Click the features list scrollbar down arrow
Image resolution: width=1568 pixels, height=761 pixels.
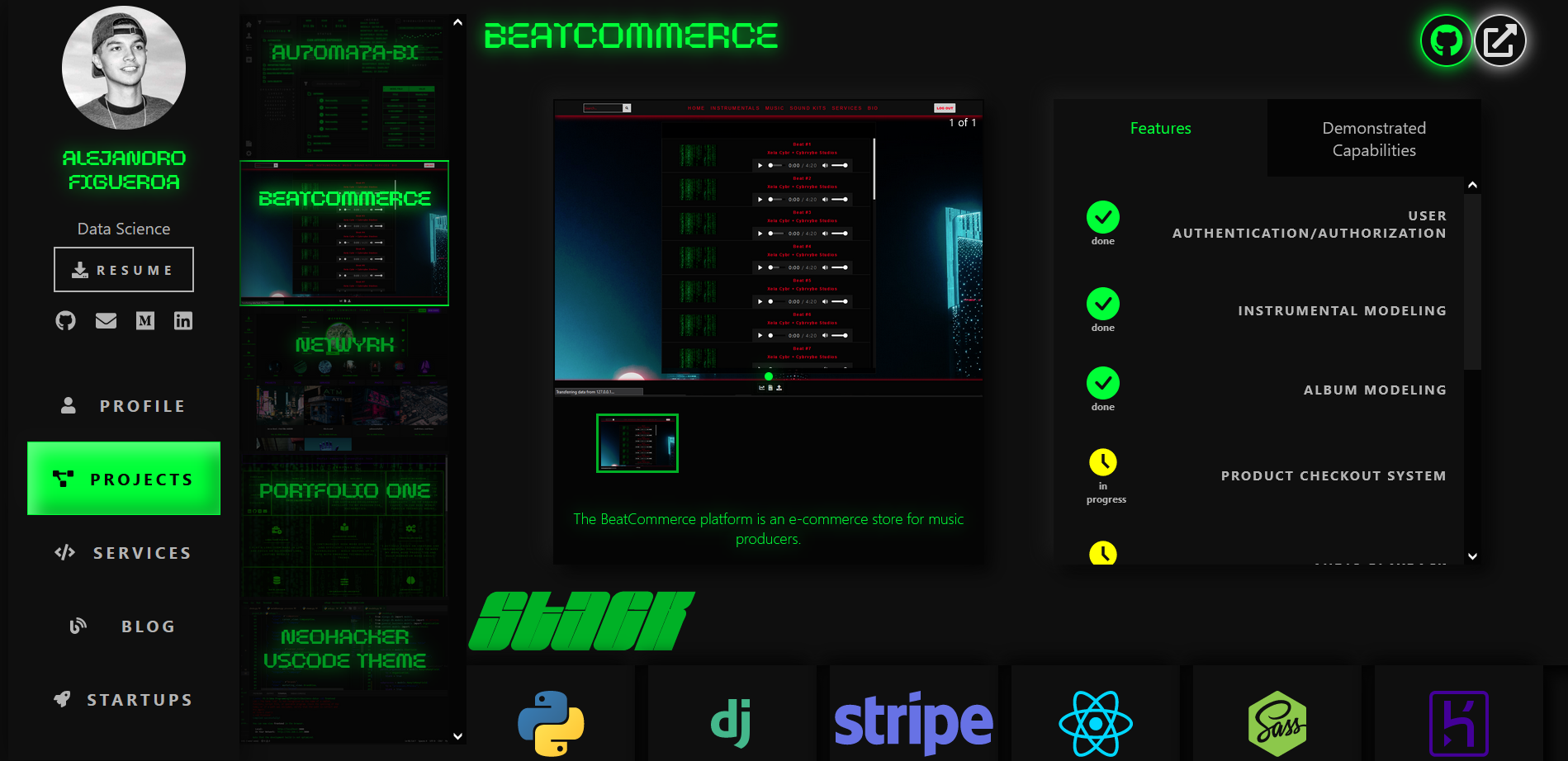click(x=1472, y=557)
